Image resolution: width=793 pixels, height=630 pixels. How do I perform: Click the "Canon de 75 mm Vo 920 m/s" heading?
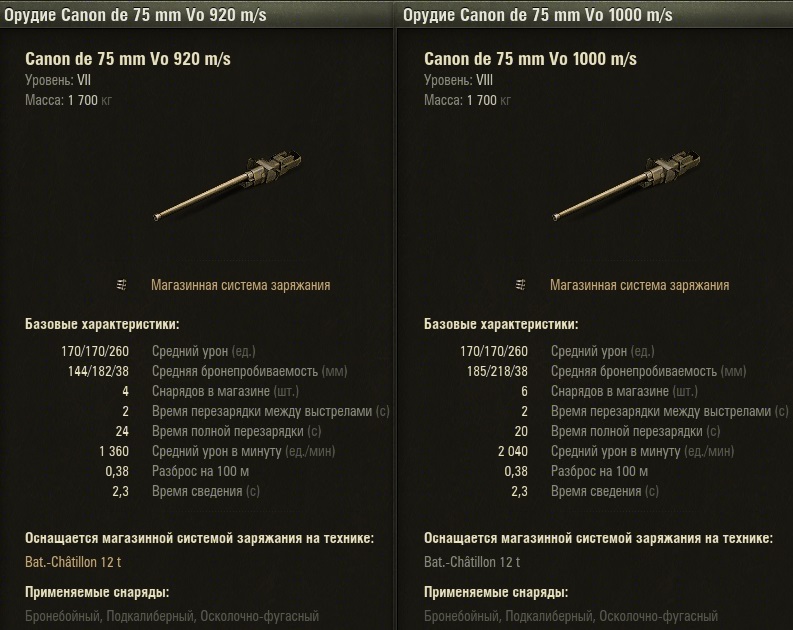click(x=128, y=60)
